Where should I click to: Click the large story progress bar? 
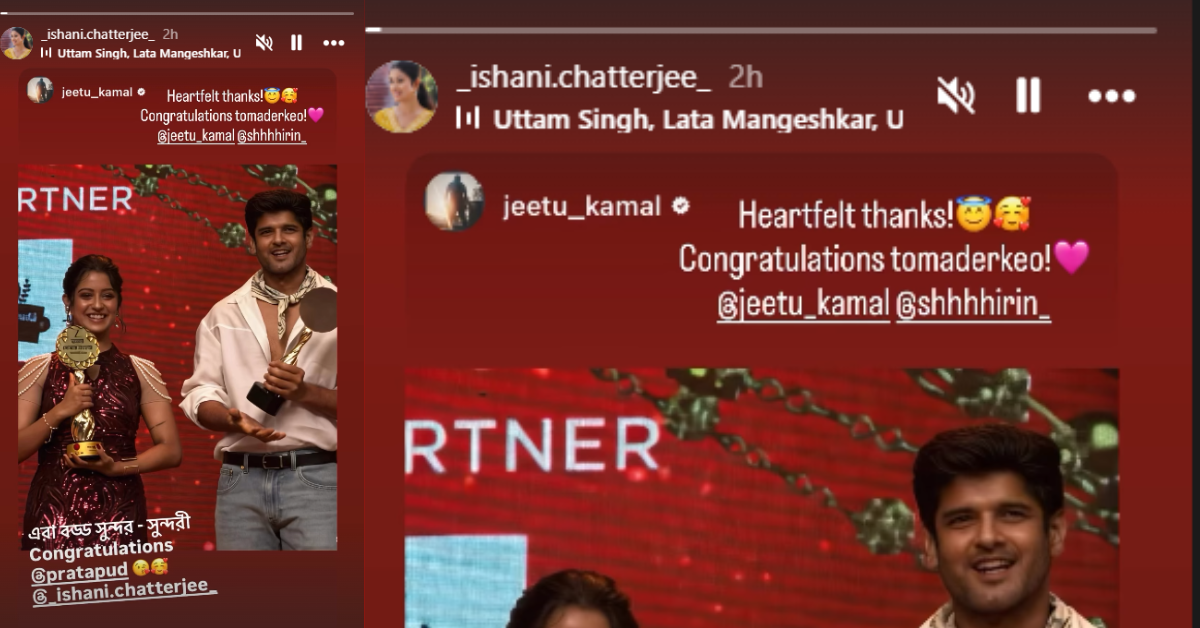tap(760, 30)
